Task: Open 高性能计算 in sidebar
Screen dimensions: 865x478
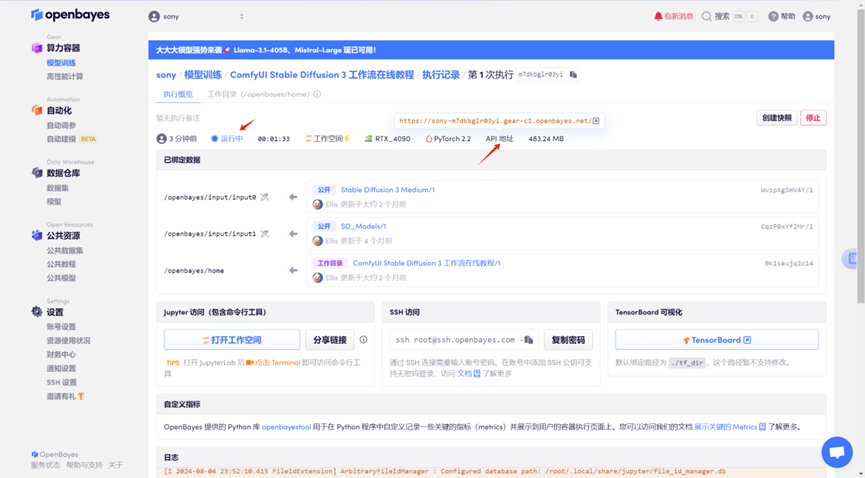Action: (65, 77)
